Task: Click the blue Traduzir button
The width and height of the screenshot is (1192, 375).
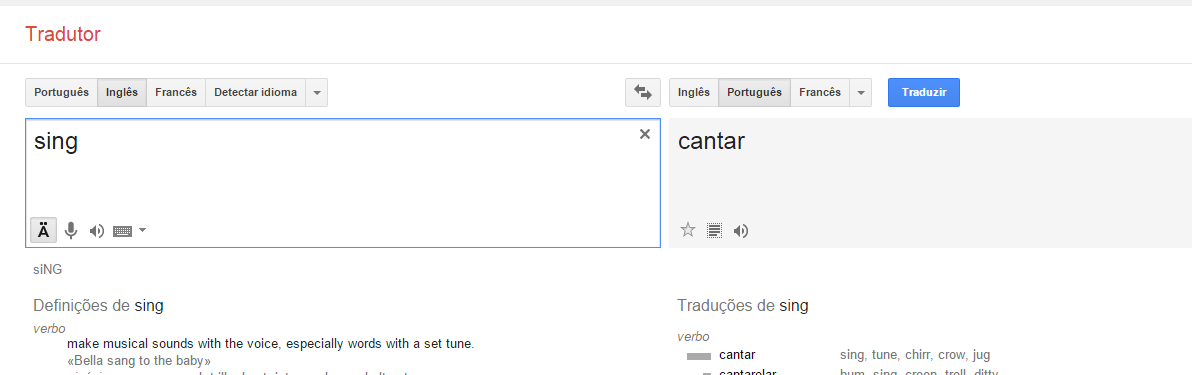Action: (x=924, y=93)
